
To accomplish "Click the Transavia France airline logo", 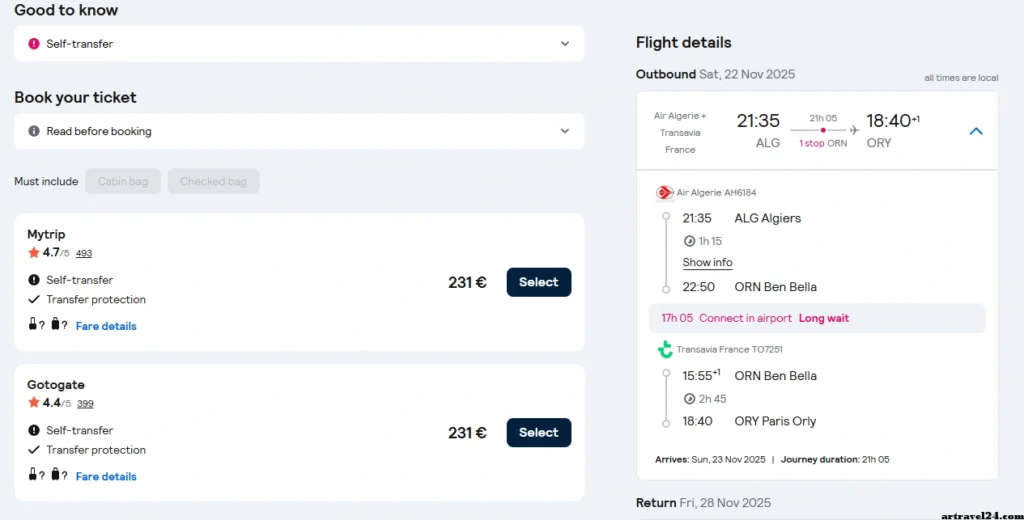I will pyautogui.click(x=665, y=349).
